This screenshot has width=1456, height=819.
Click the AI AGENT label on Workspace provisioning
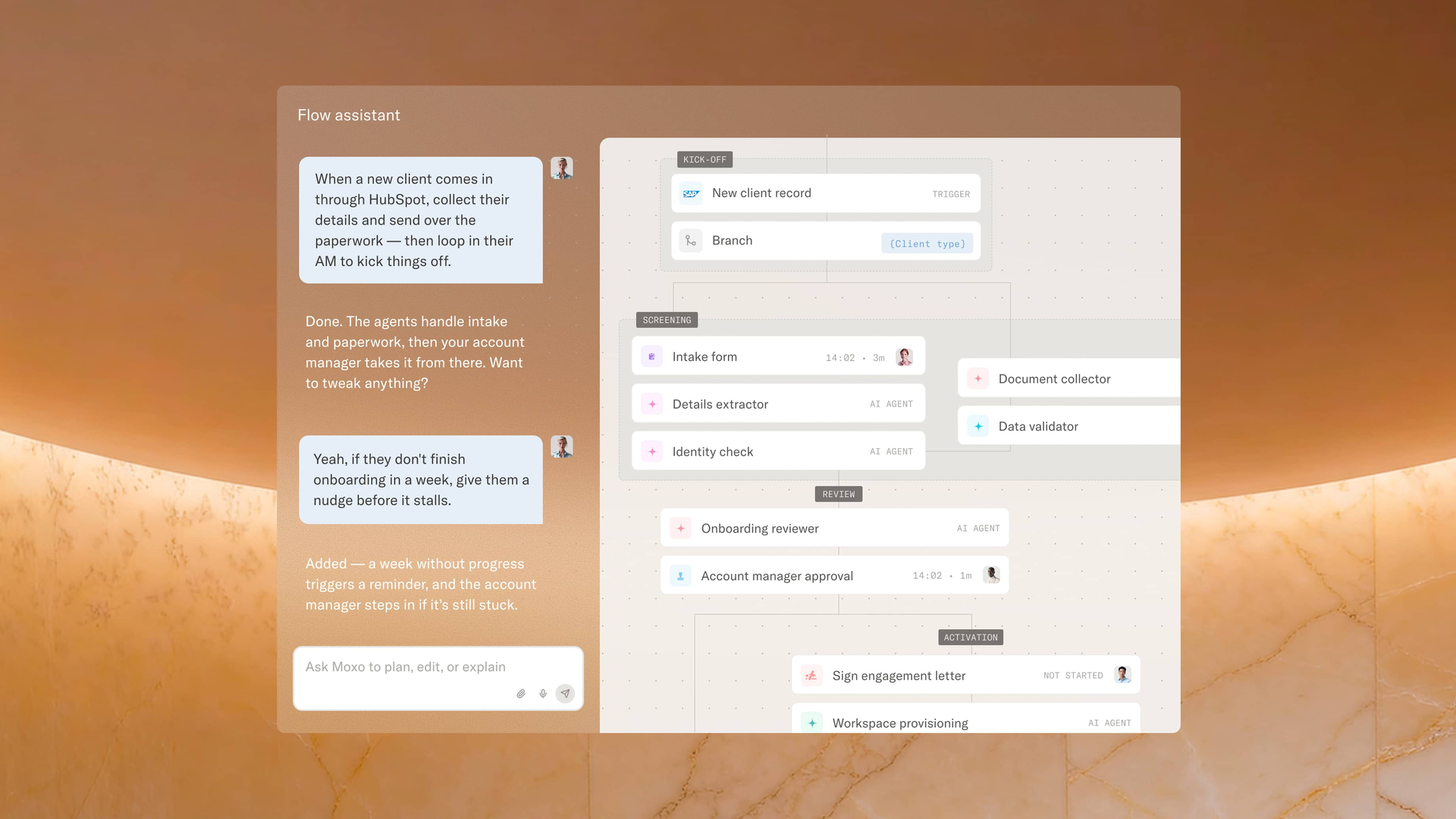1109,723
